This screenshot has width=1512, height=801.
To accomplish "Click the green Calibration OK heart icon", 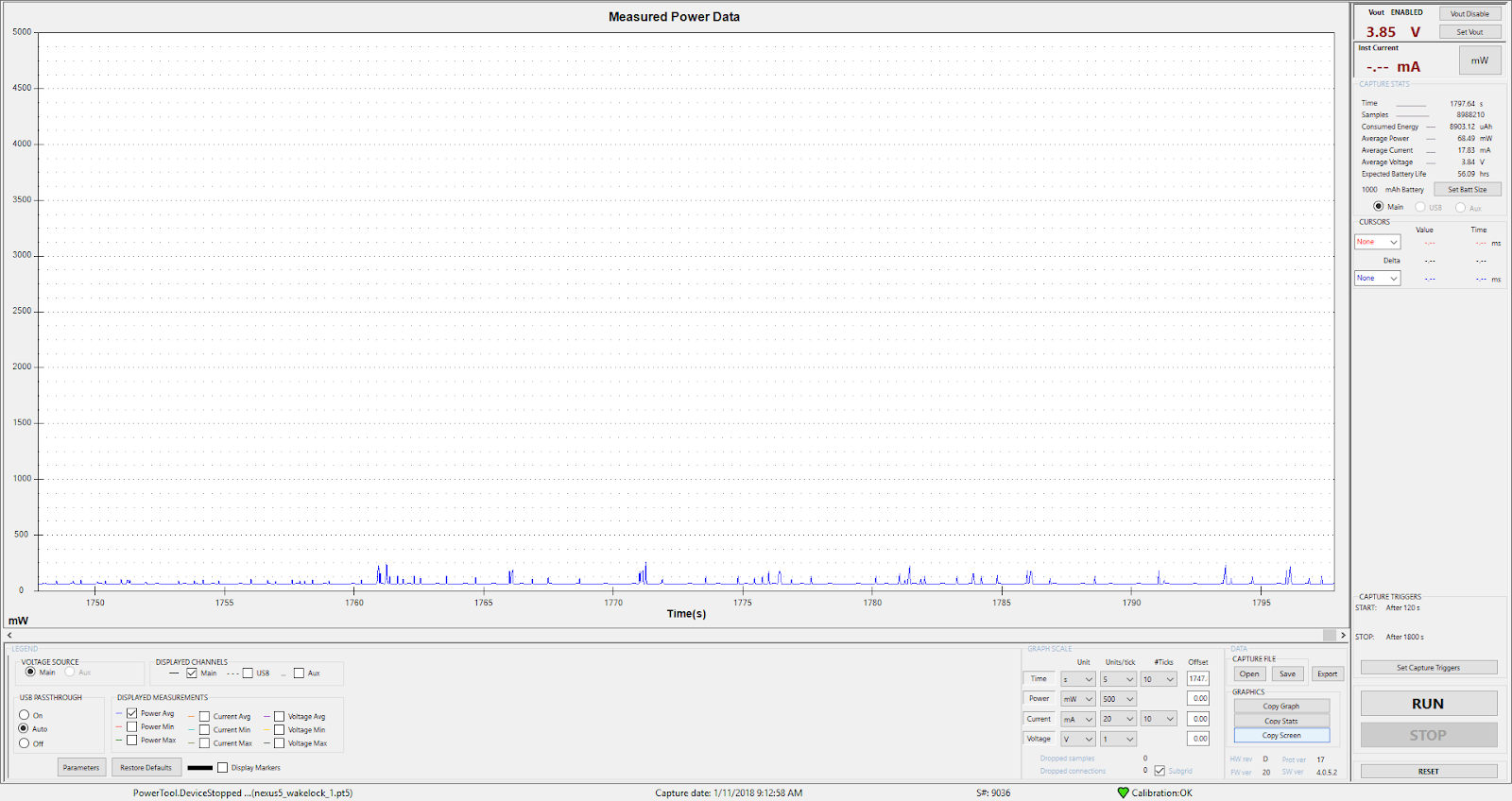I will pyautogui.click(x=1123, y=792).
